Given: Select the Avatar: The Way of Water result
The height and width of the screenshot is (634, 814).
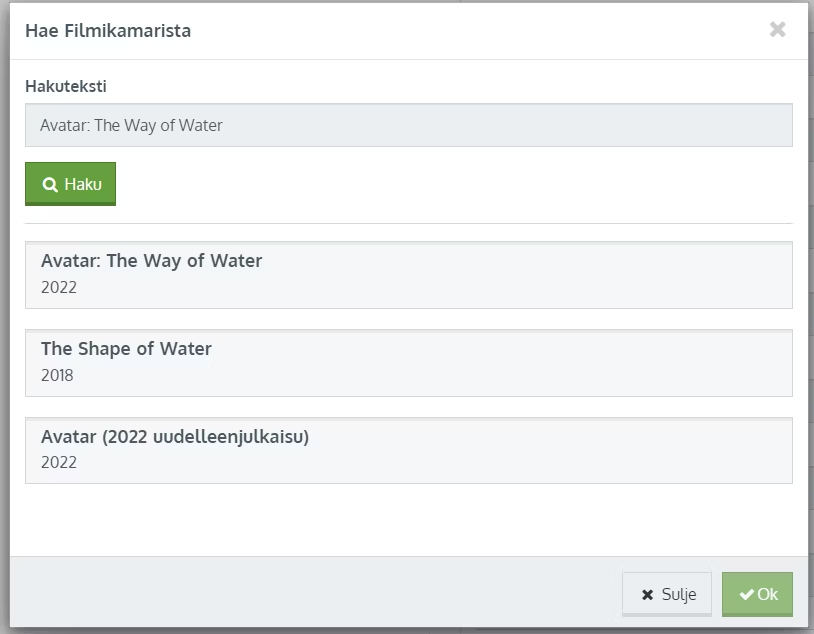Looking at the screenshot, I should pyautogui.click(x=151, y=261).
